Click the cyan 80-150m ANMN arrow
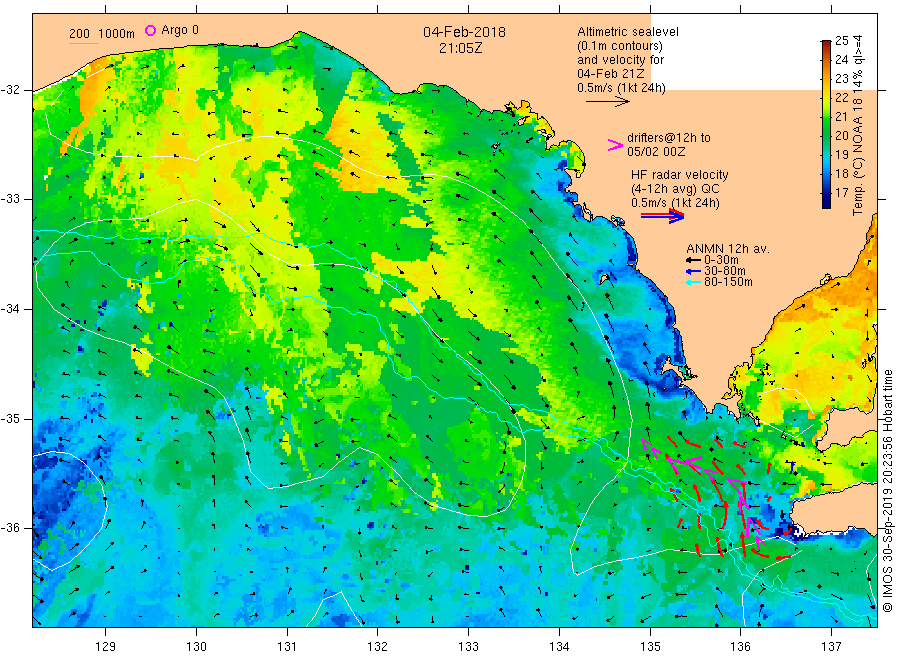Viewport: 900px width, 660px height. (694, 282)
